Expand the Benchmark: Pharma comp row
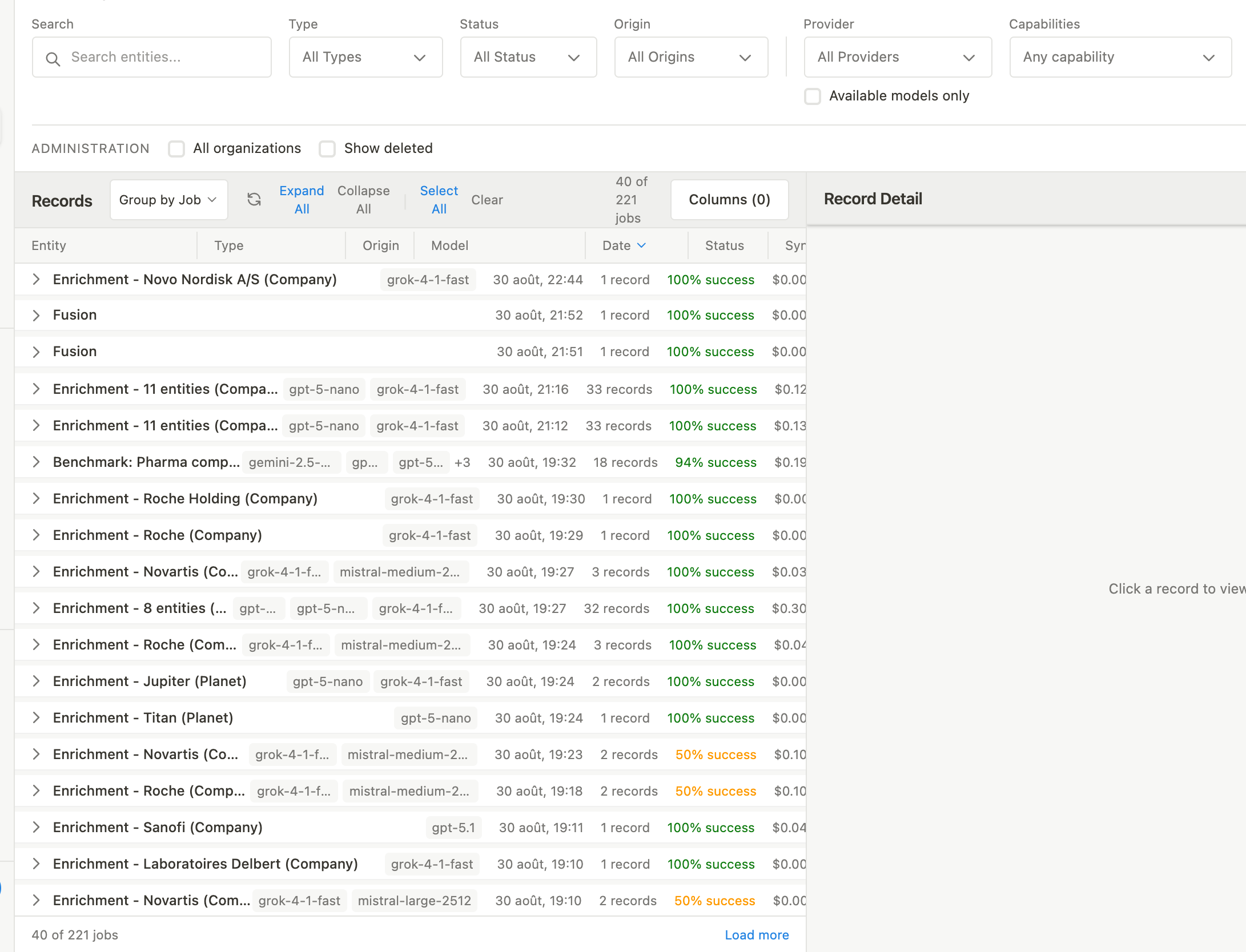 point(36,462)
